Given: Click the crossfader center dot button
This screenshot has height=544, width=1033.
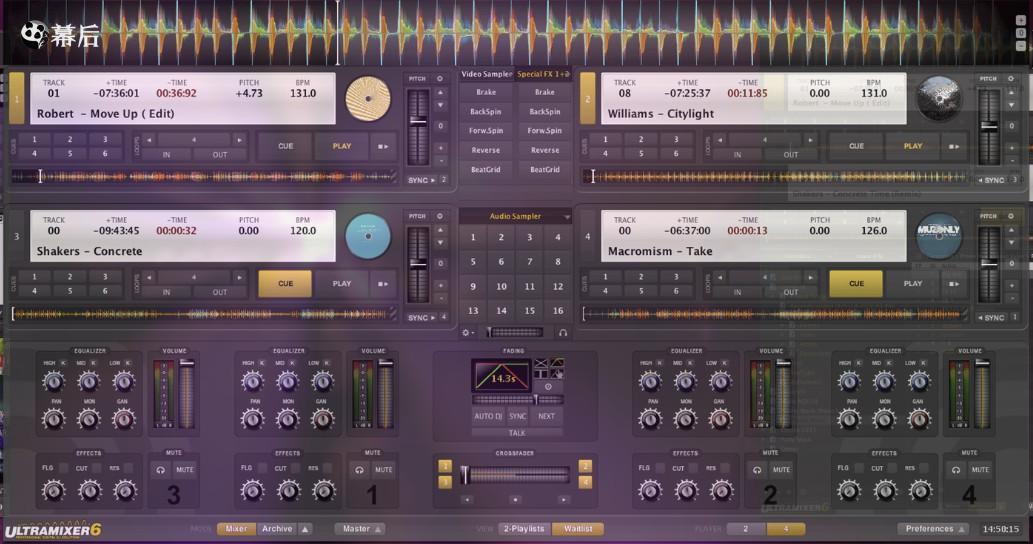Looking at the screenshot, I should (x=515, y=500).
